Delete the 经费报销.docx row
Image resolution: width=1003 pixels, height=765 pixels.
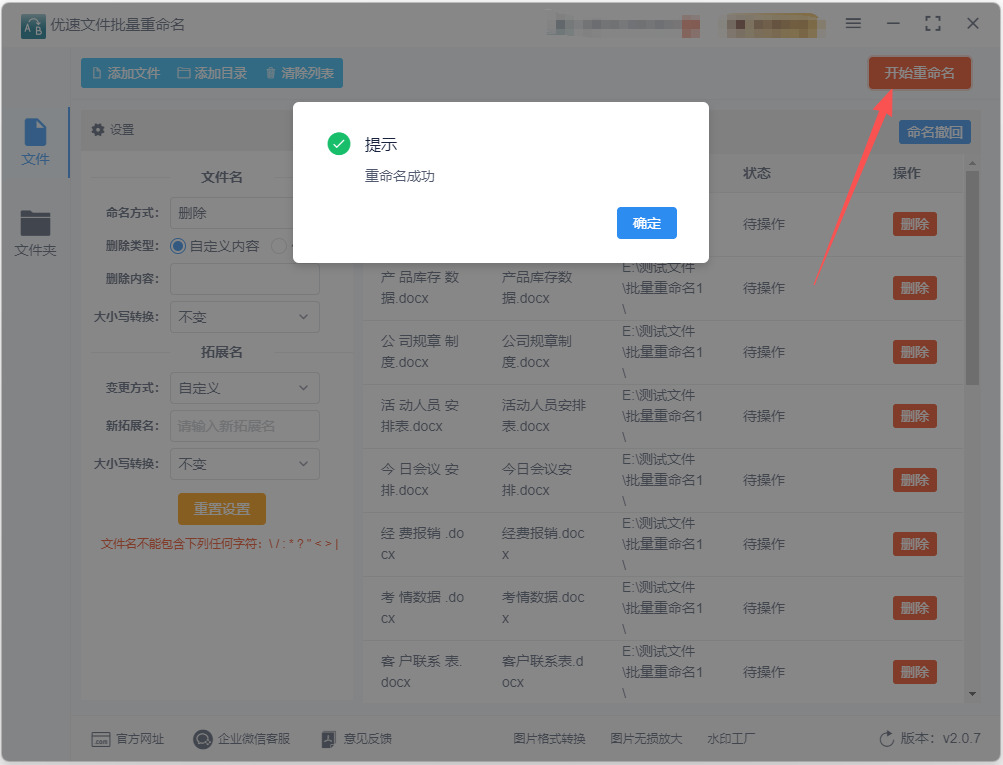click(x=915, y=544)
